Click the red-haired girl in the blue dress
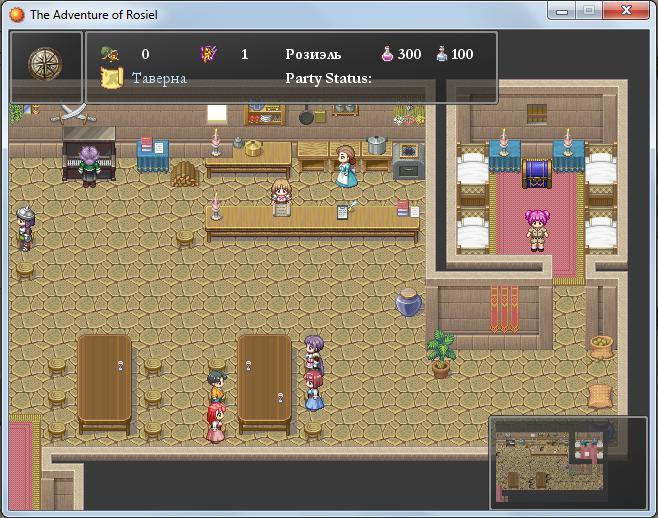658x518 pixels. pos(314,391)
